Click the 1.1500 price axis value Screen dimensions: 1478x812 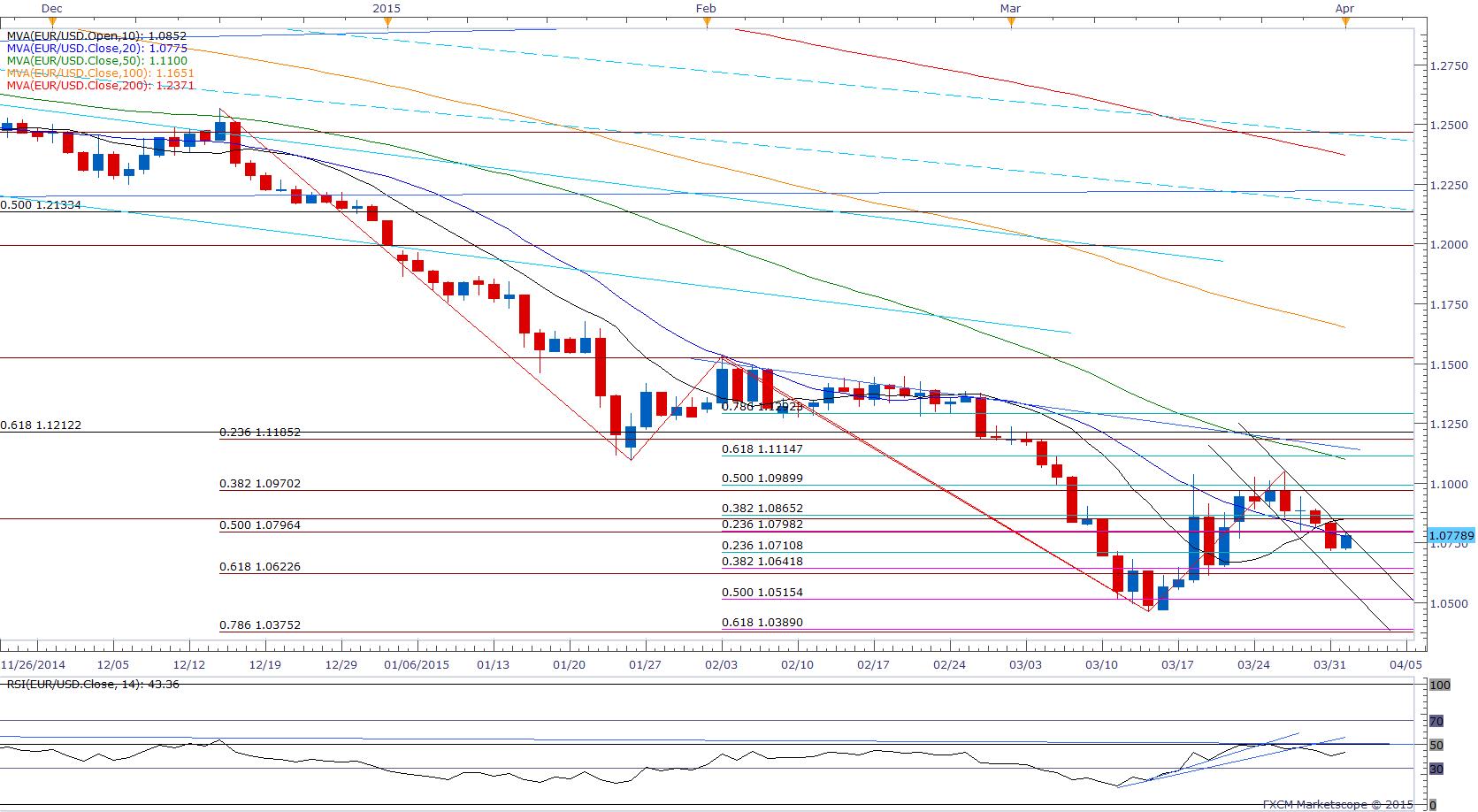point(1449,364)
